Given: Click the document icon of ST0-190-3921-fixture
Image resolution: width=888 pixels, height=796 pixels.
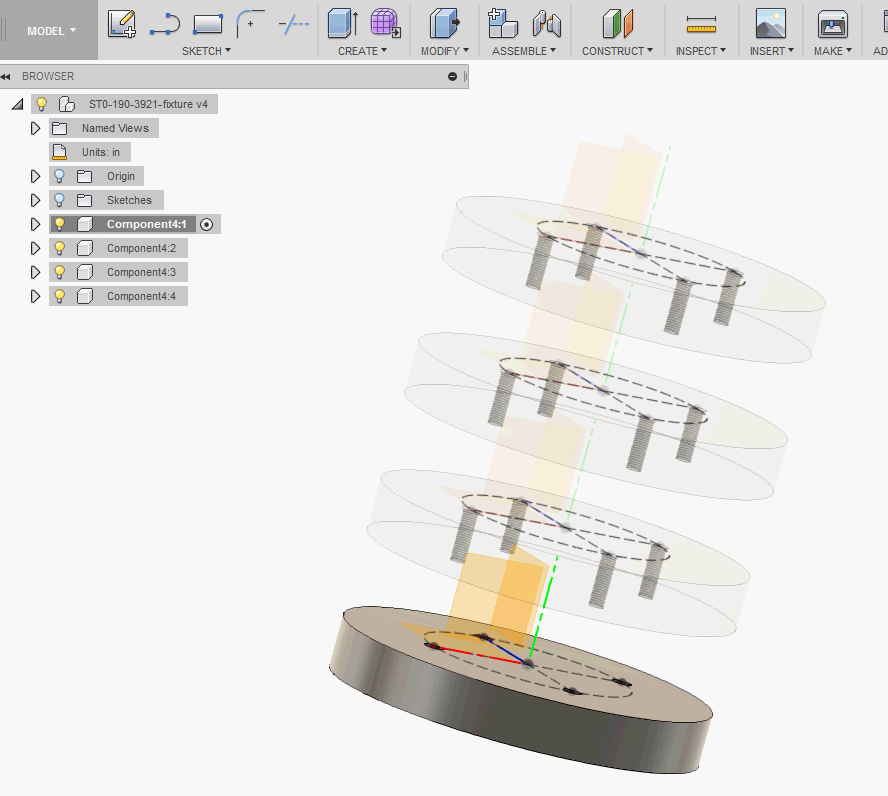Looking at the screenshot, I should (x=67, y=104).
